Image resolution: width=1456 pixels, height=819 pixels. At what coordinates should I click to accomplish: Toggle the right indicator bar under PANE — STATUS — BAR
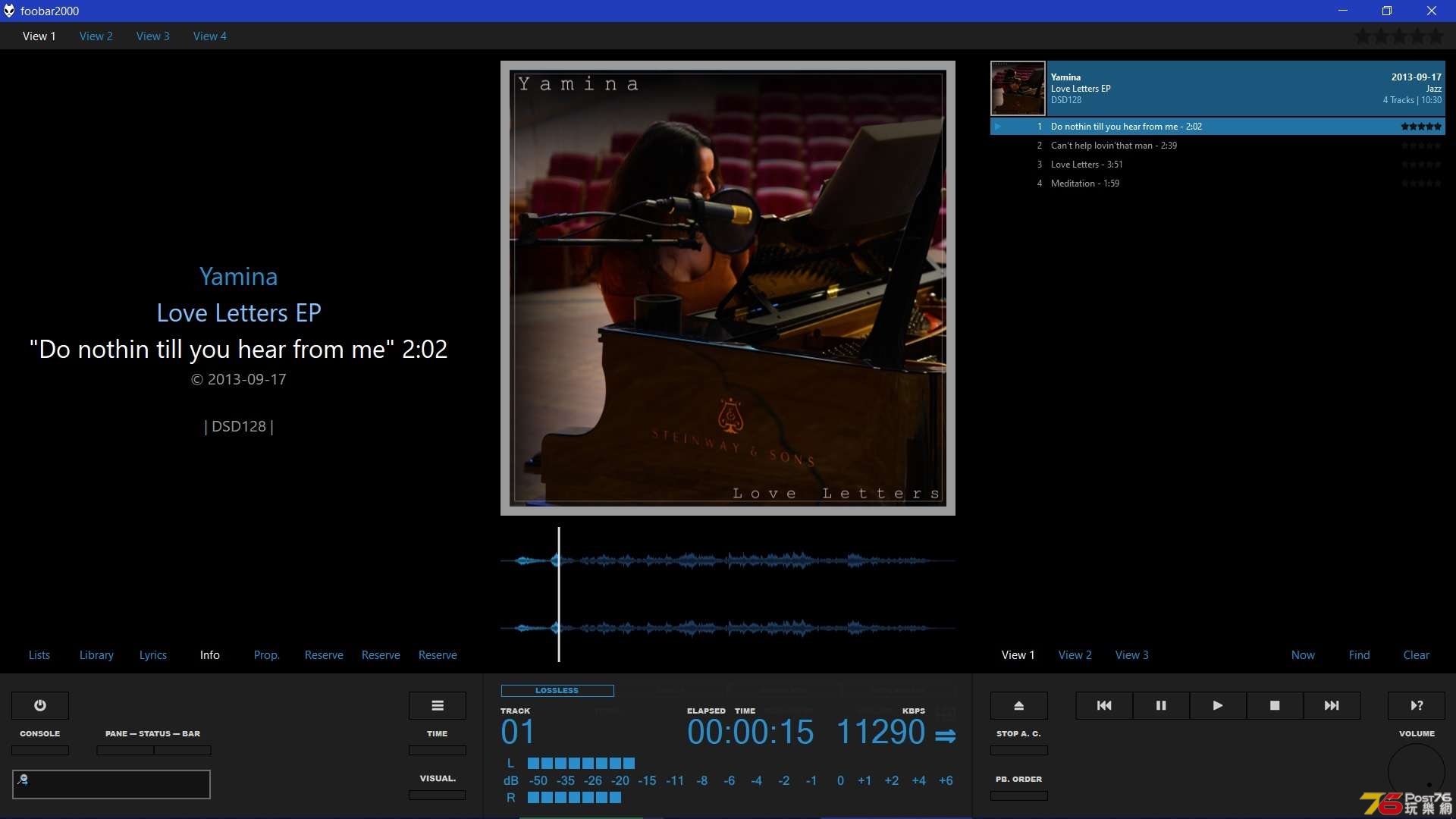[x=183, y=751]
